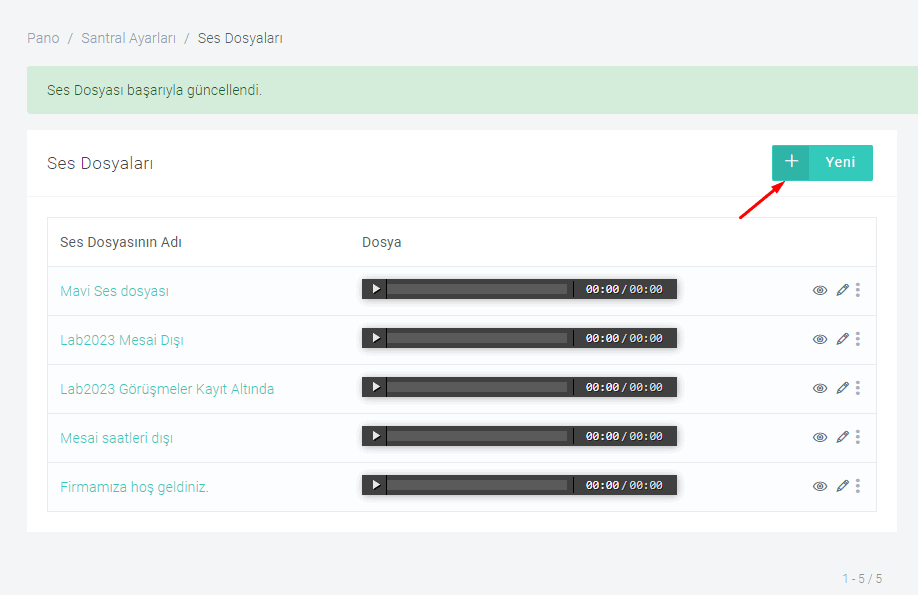The width and height of the screenshot is (918, 595).
Task: Open more options for Lab2023 Mesai Dışı
Action: 858,339
